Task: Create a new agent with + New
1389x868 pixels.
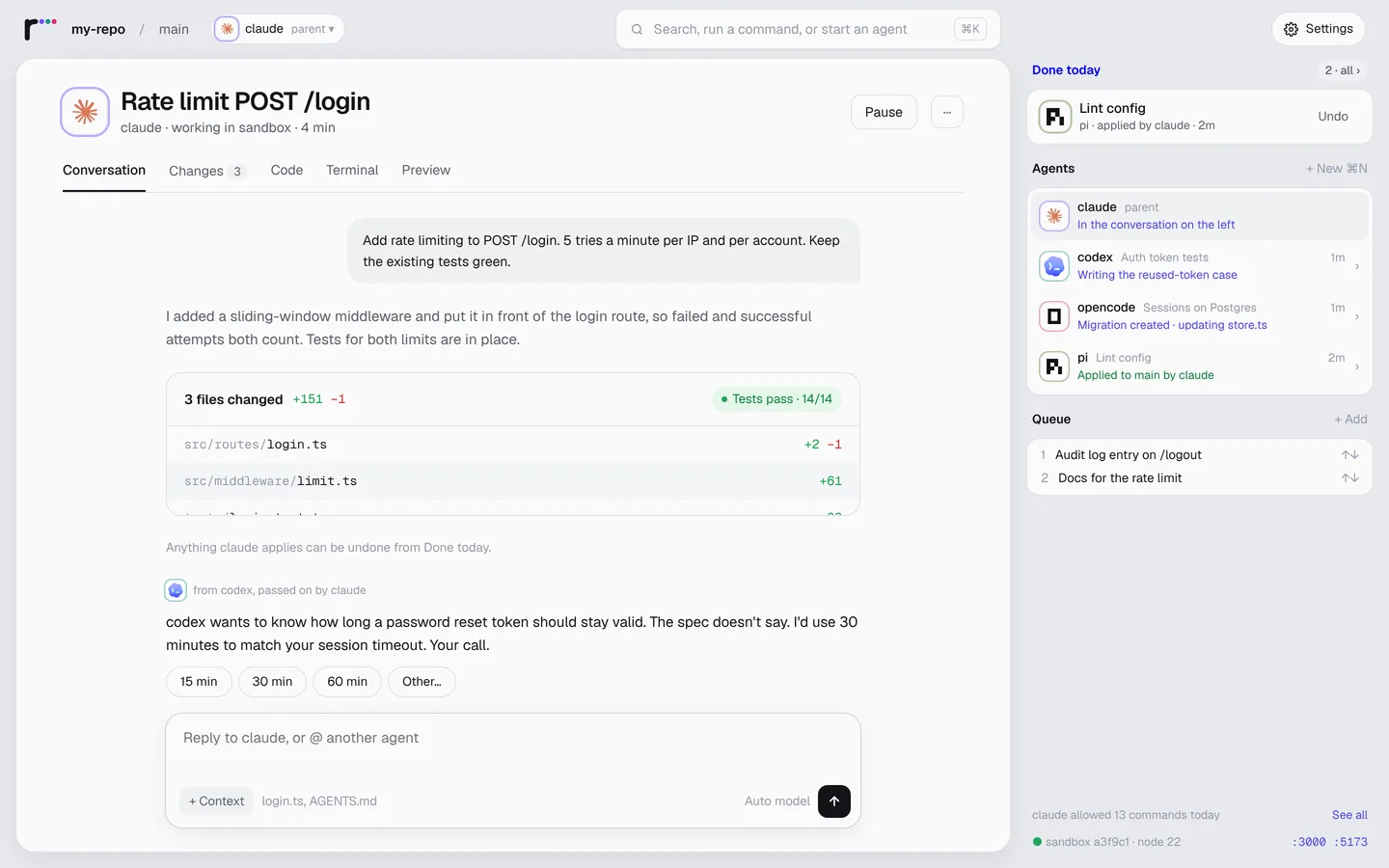Action: click(x=1336, y=169)
